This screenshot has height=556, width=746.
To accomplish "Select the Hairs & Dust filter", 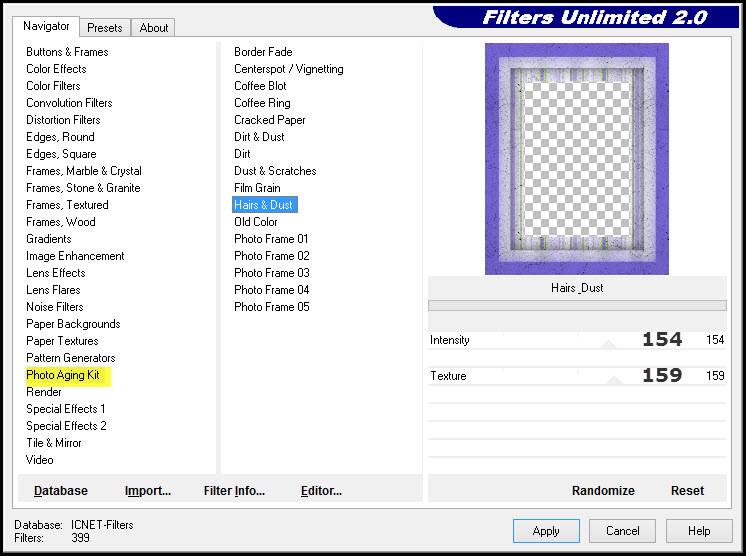I will coord(265,205).
